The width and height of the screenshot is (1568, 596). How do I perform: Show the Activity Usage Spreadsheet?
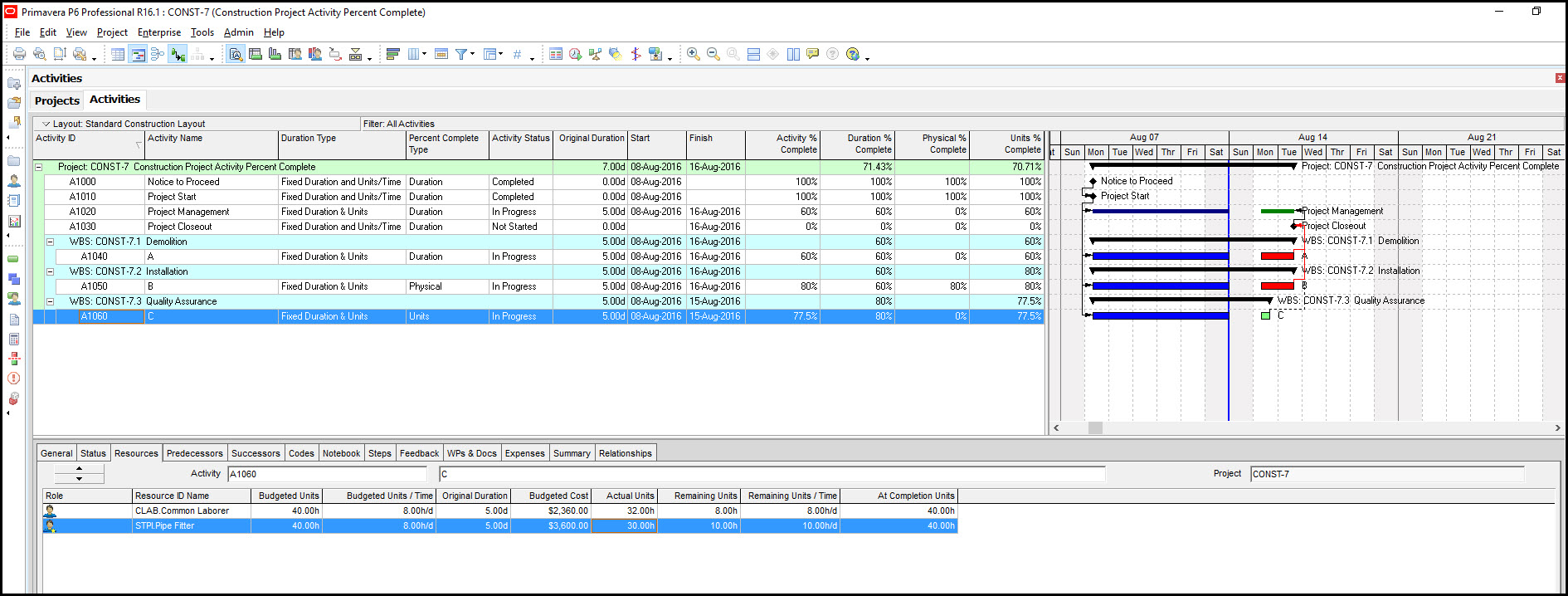point(256,54)
